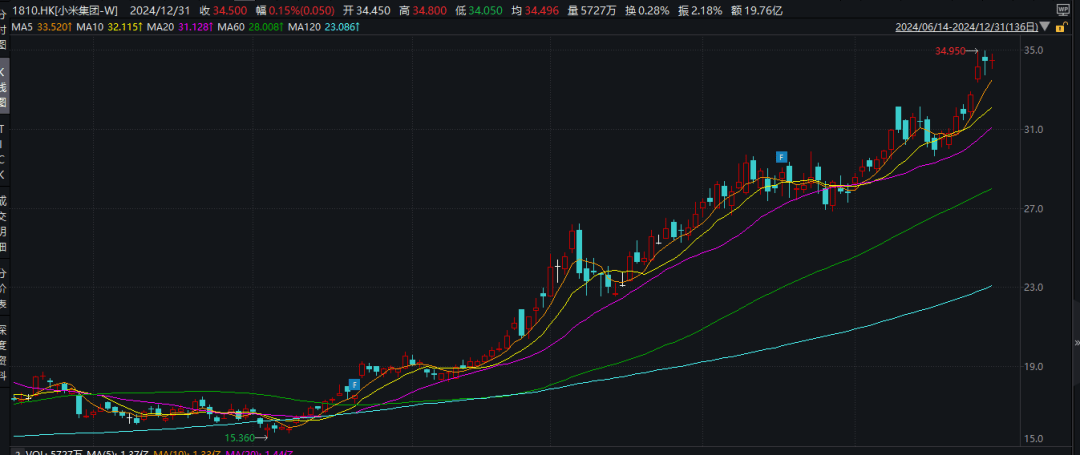1080x455 pixels.
Task: Select the K线图 side tab
Action: tap(4, 87)
